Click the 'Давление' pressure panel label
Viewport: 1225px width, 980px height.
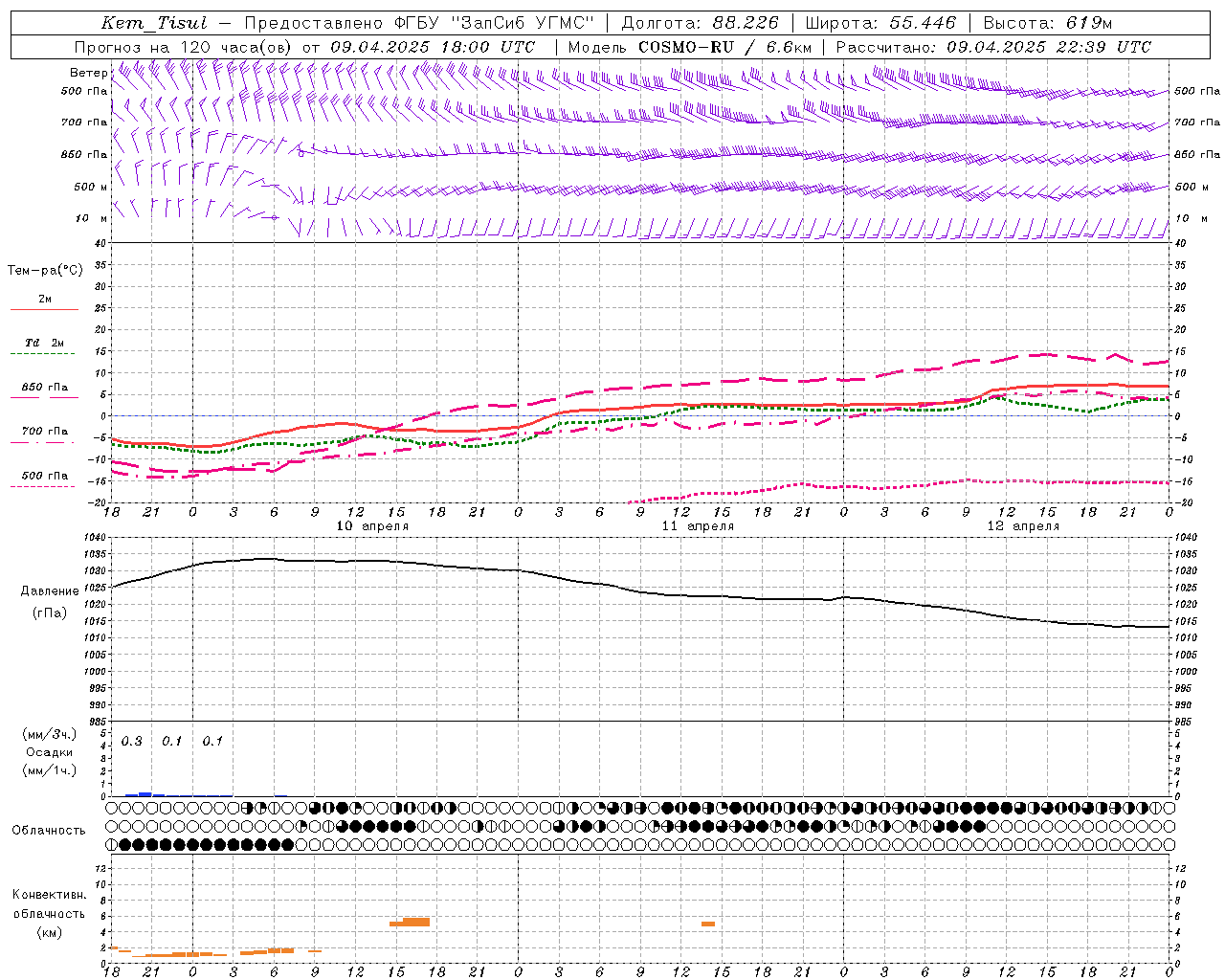pos(50,590)
